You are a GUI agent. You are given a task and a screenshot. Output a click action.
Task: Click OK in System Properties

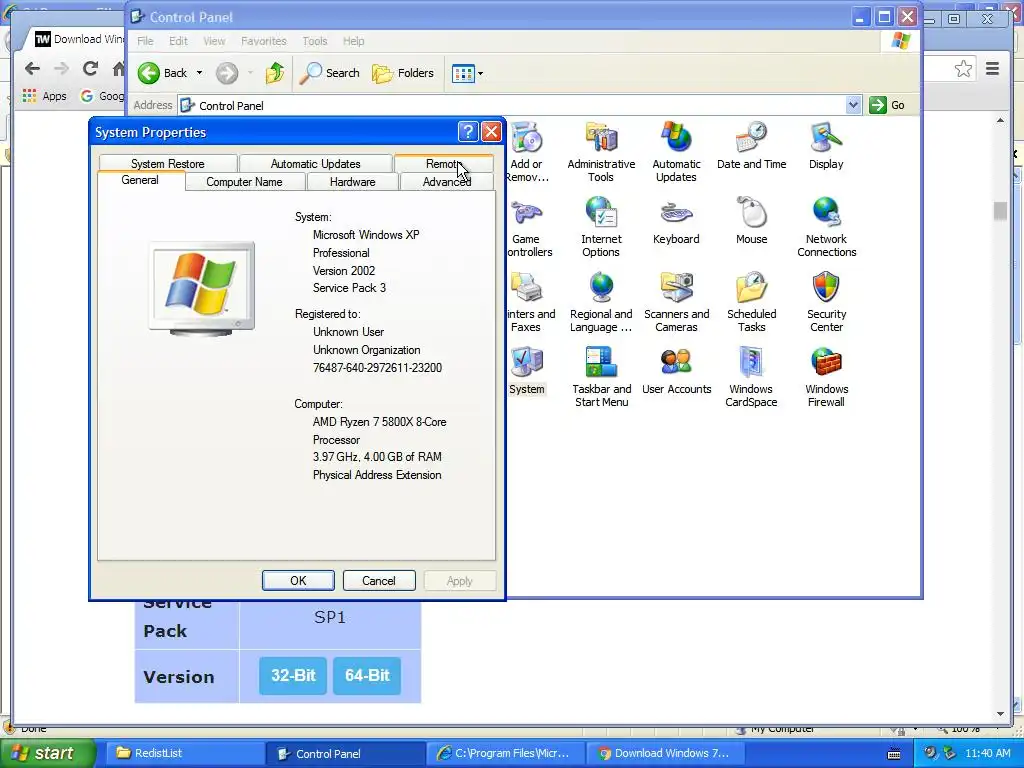click(x=298, y=581)
